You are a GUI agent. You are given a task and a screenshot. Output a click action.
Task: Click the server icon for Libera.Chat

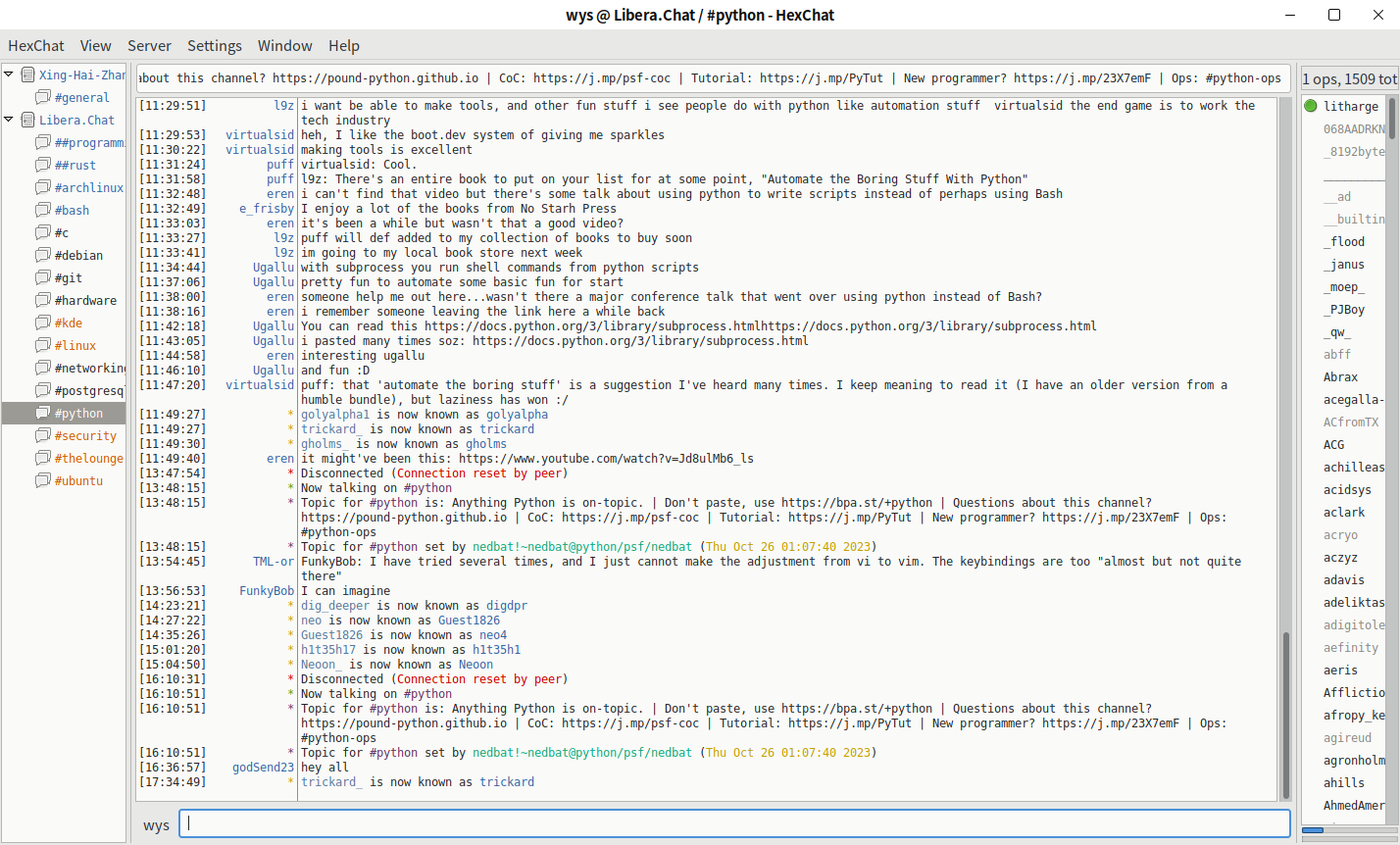click(27, 121)
